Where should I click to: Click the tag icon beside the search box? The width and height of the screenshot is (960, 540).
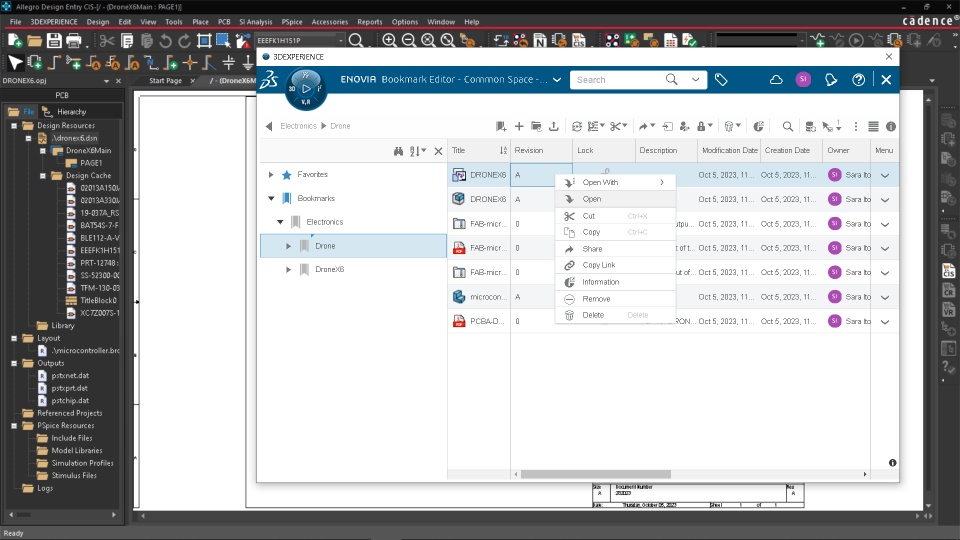point(721,80)
